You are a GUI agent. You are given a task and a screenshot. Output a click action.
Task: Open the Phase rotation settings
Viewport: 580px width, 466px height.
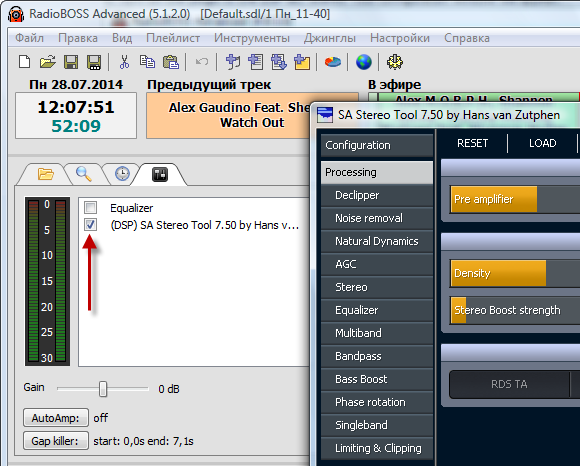(x=377, y=402)
